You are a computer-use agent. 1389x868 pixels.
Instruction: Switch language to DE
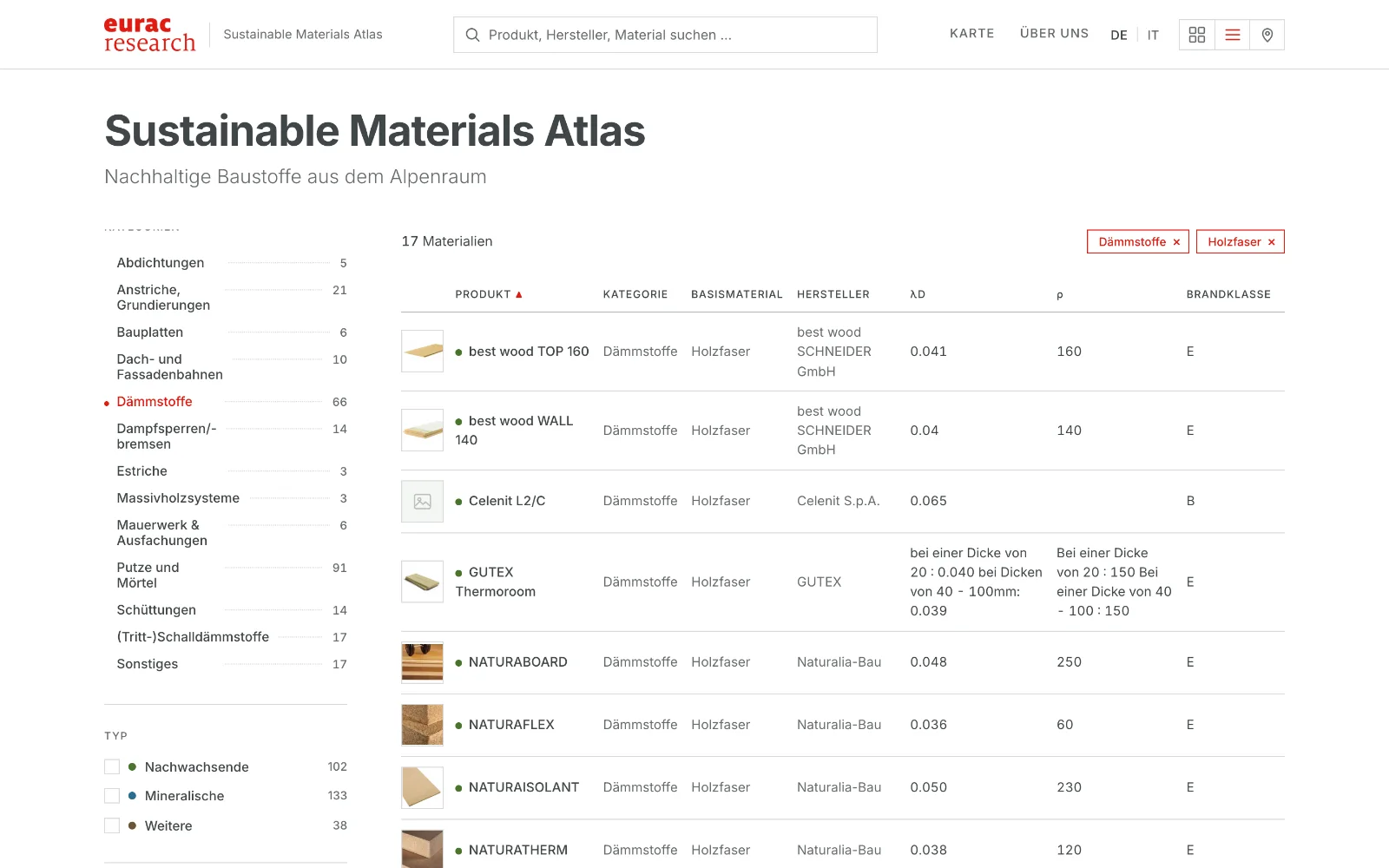1119,35
